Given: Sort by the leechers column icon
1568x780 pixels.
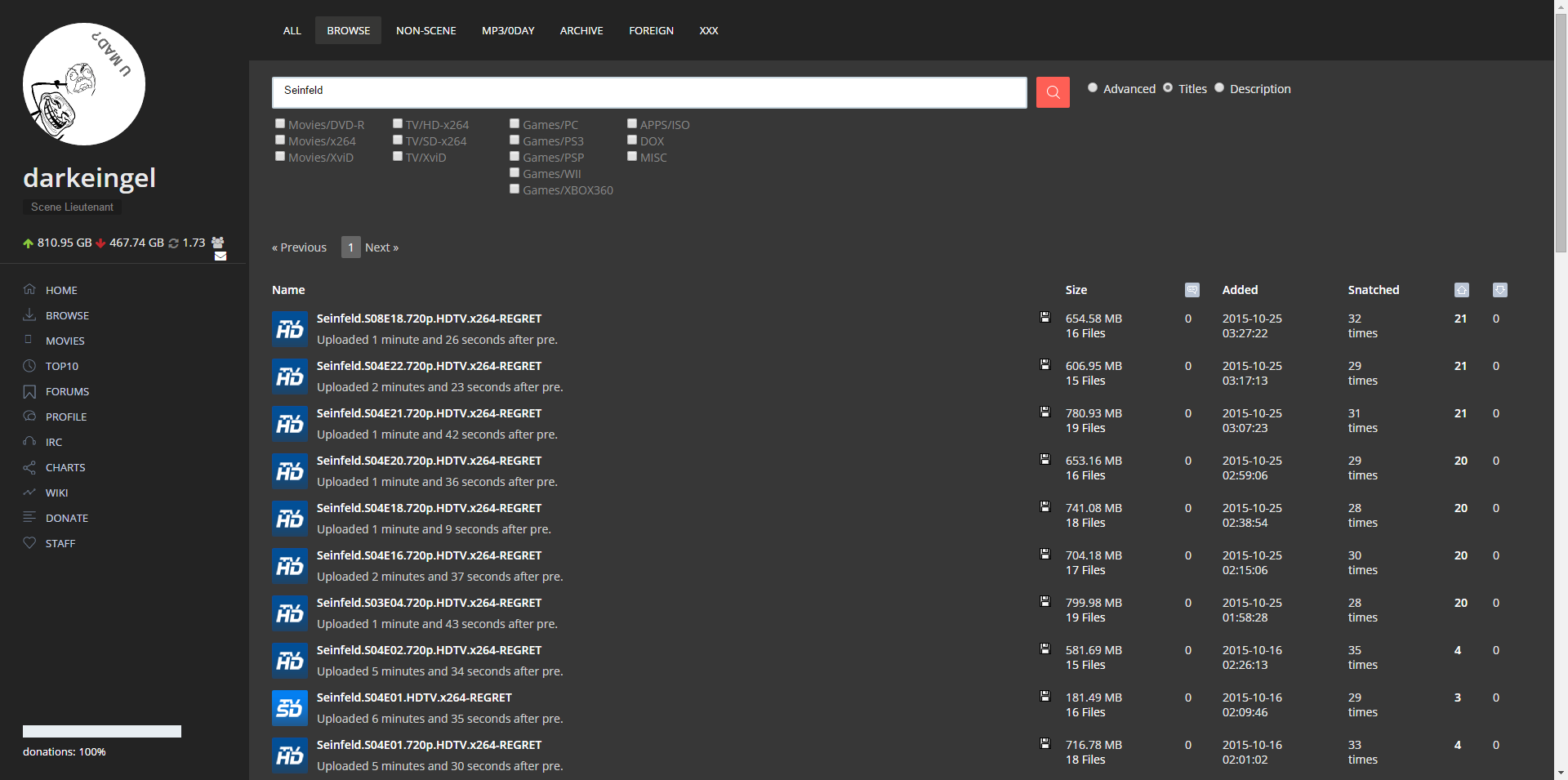Looking at the screenshot, I should coord(1500,290).
